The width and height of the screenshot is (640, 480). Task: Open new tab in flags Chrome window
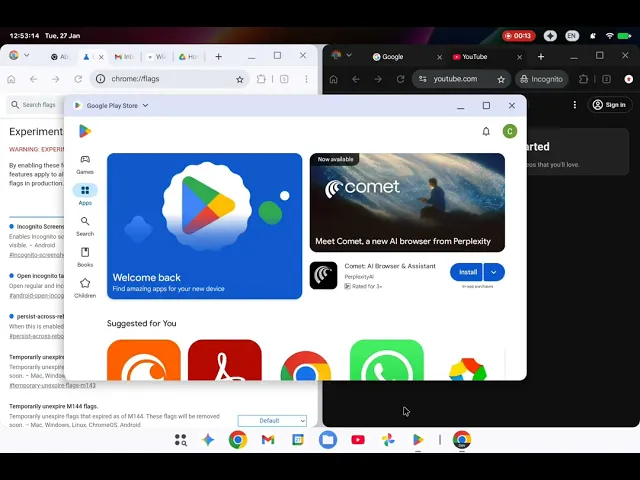click(218, 57)
